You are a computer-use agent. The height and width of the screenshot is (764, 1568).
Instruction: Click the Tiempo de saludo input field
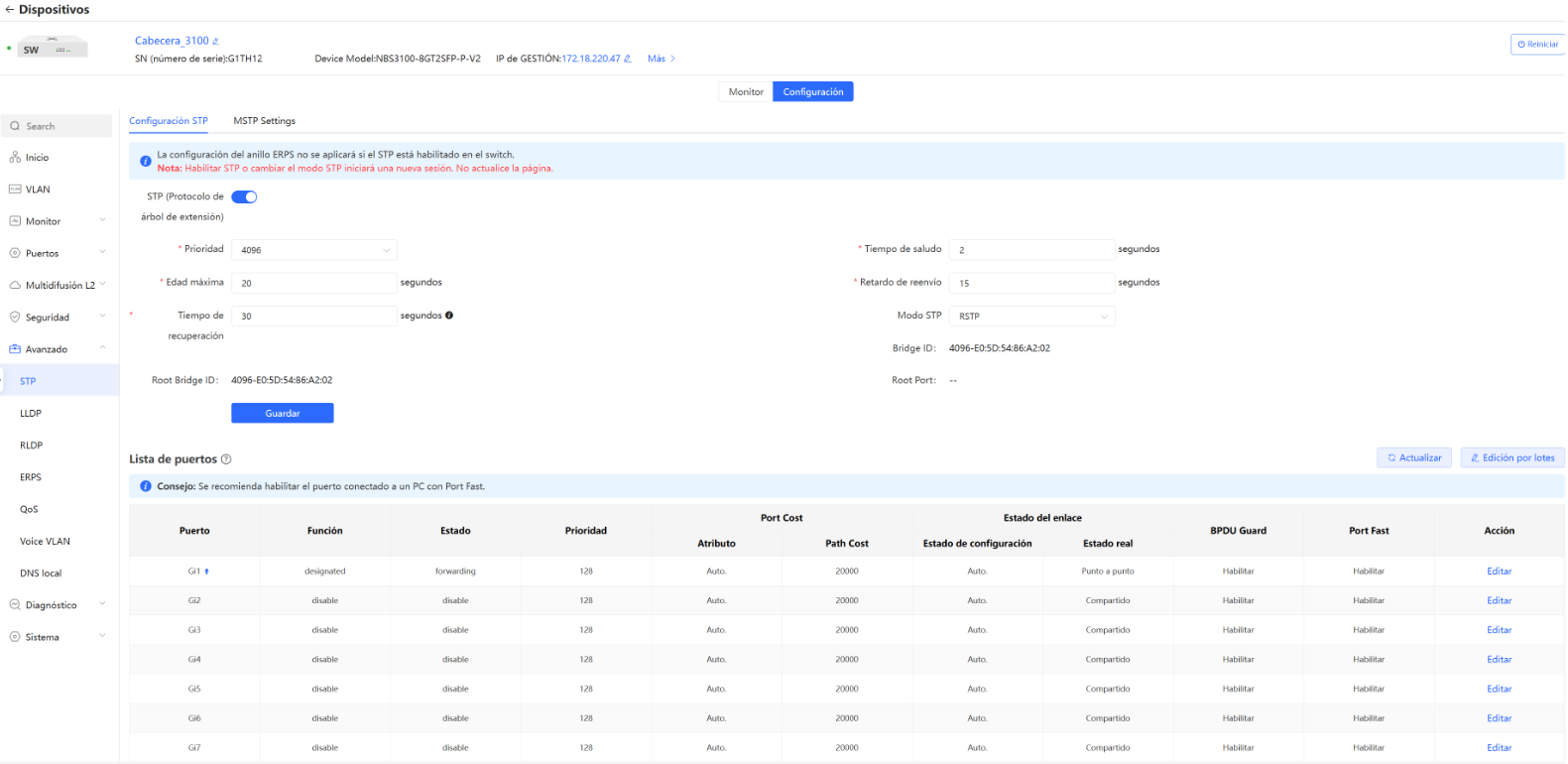1032,250
